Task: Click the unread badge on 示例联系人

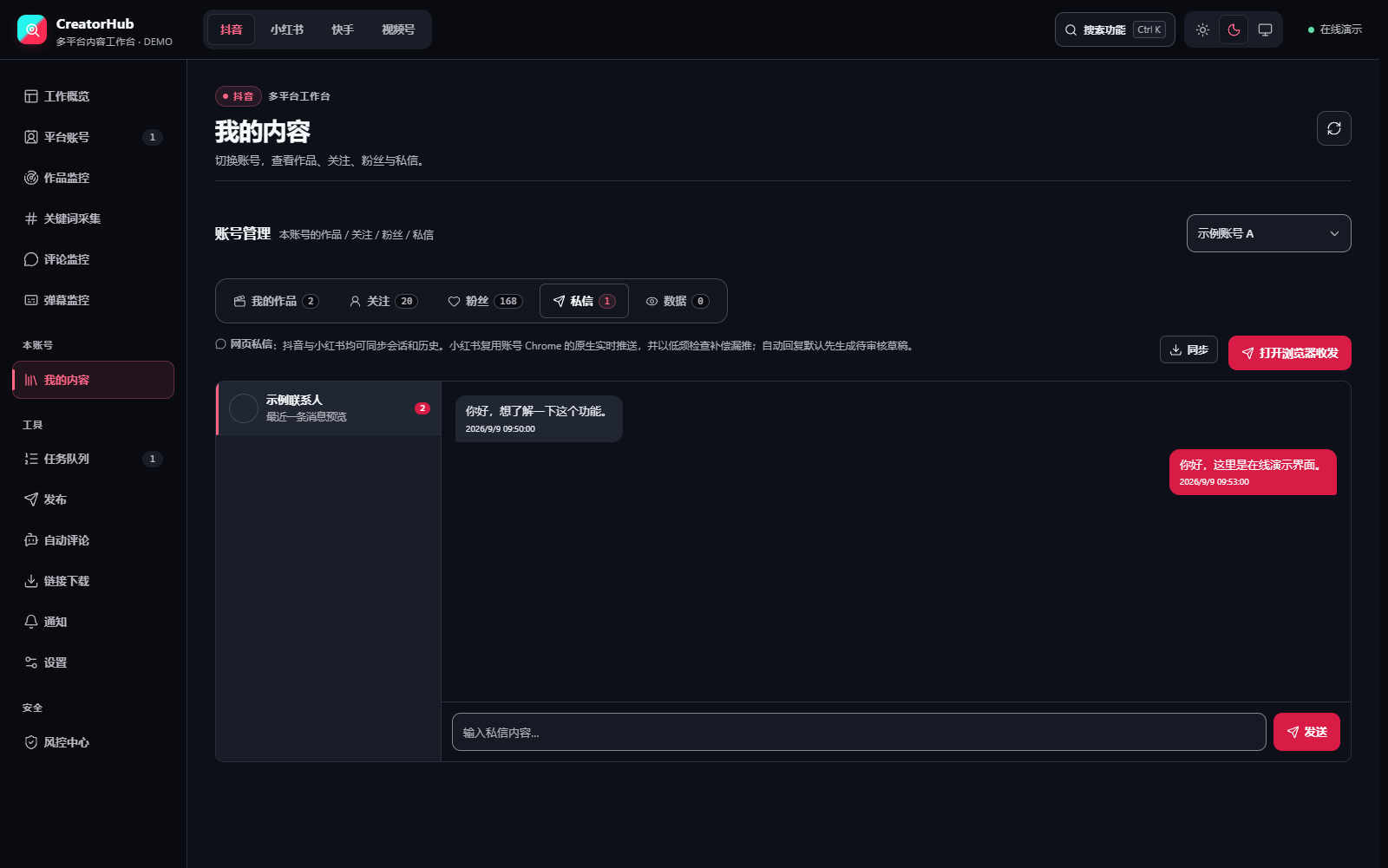Action: [x=422, y=408]
